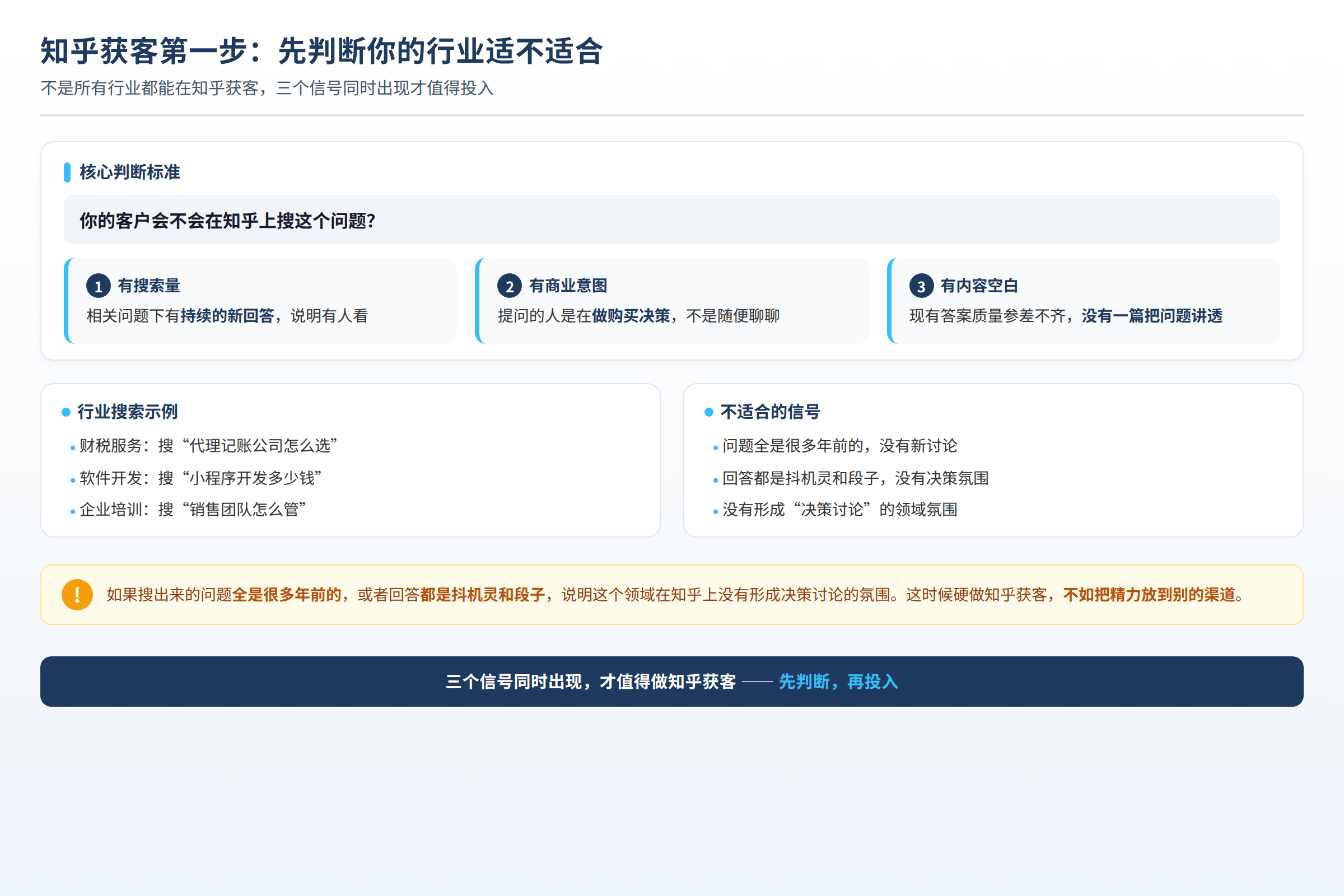Click banner text 三个信号同时出现，才值得做知乎获客
The image size is (1344, 896).
[x=591, y=682]
